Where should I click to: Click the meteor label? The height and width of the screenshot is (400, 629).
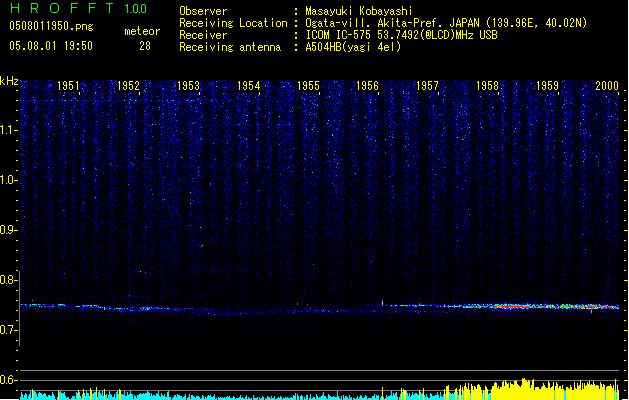[x=142, y=31]
